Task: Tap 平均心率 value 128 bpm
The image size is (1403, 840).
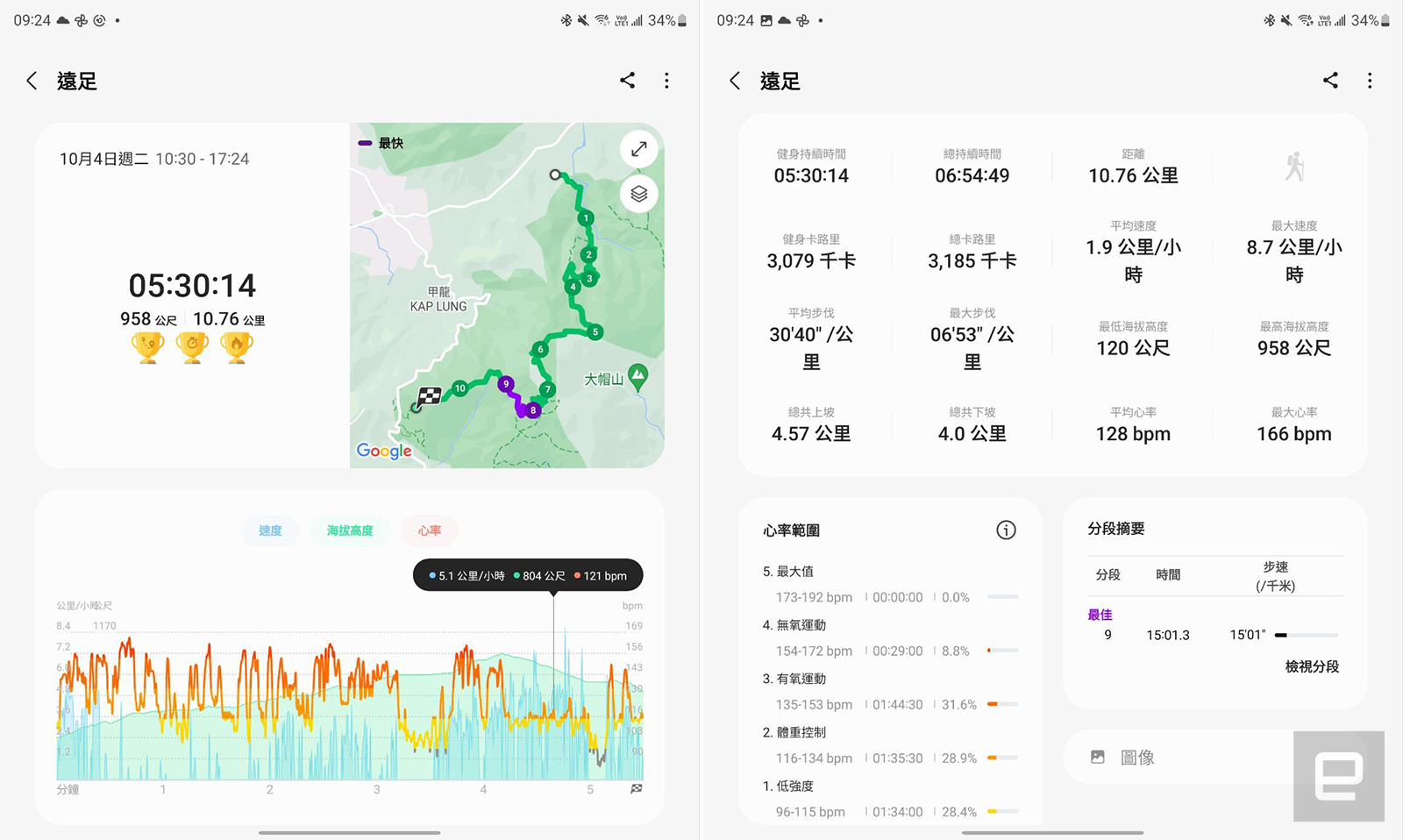Action: pyautogui.click(x=1133, y=433)
